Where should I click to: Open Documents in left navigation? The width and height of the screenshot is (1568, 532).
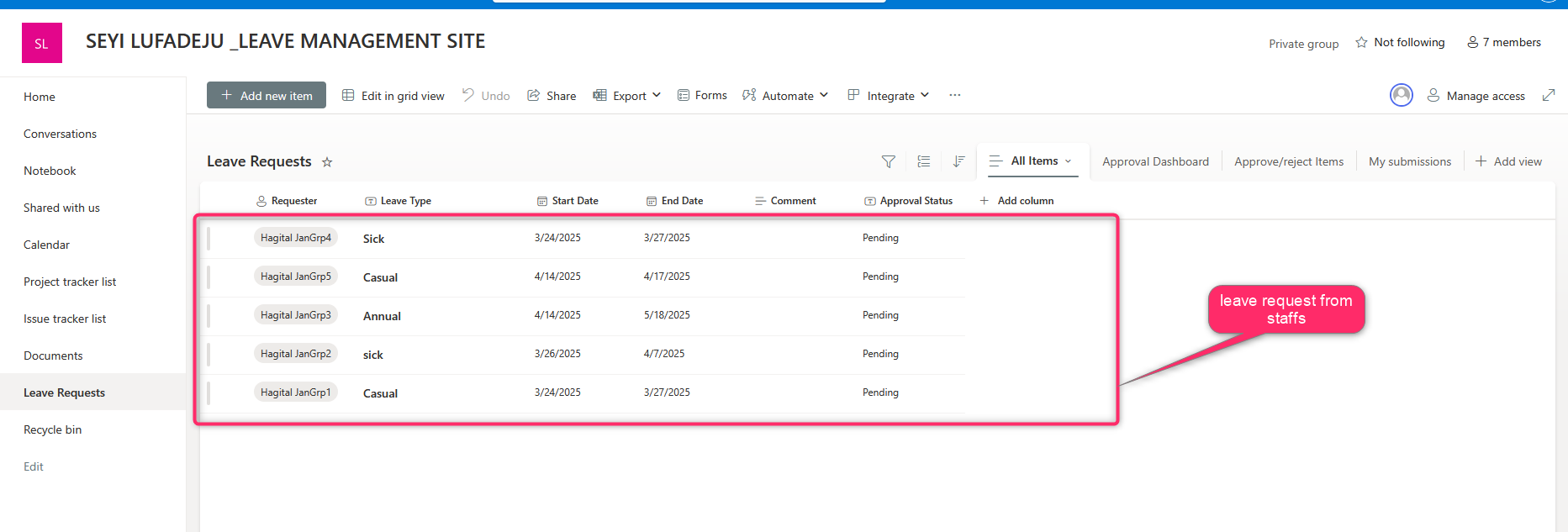(53, 356)
